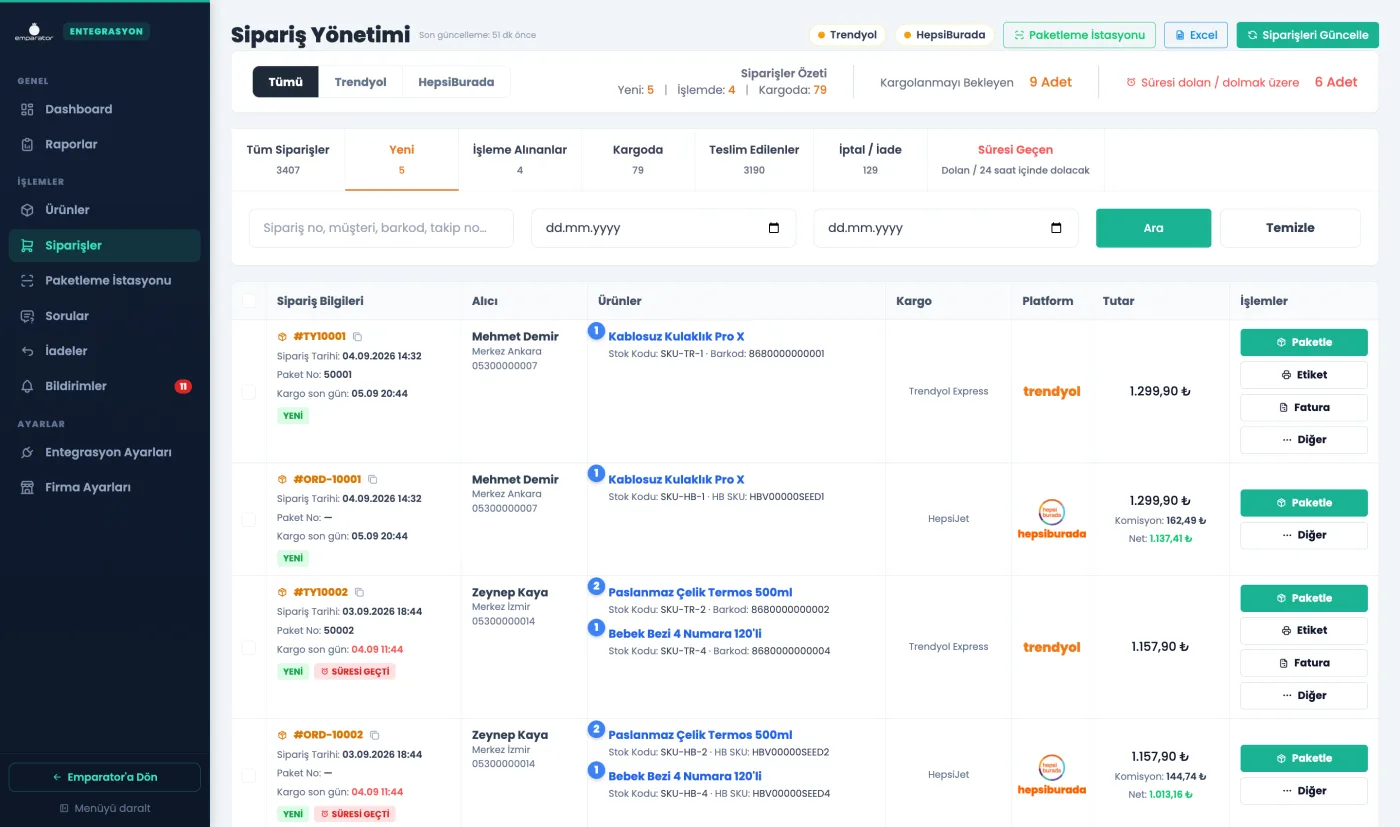This screenshot has height=827, width=1400.
Task: Open the Diğer menu for order #ORD-10001
Action: point(1304,535)
